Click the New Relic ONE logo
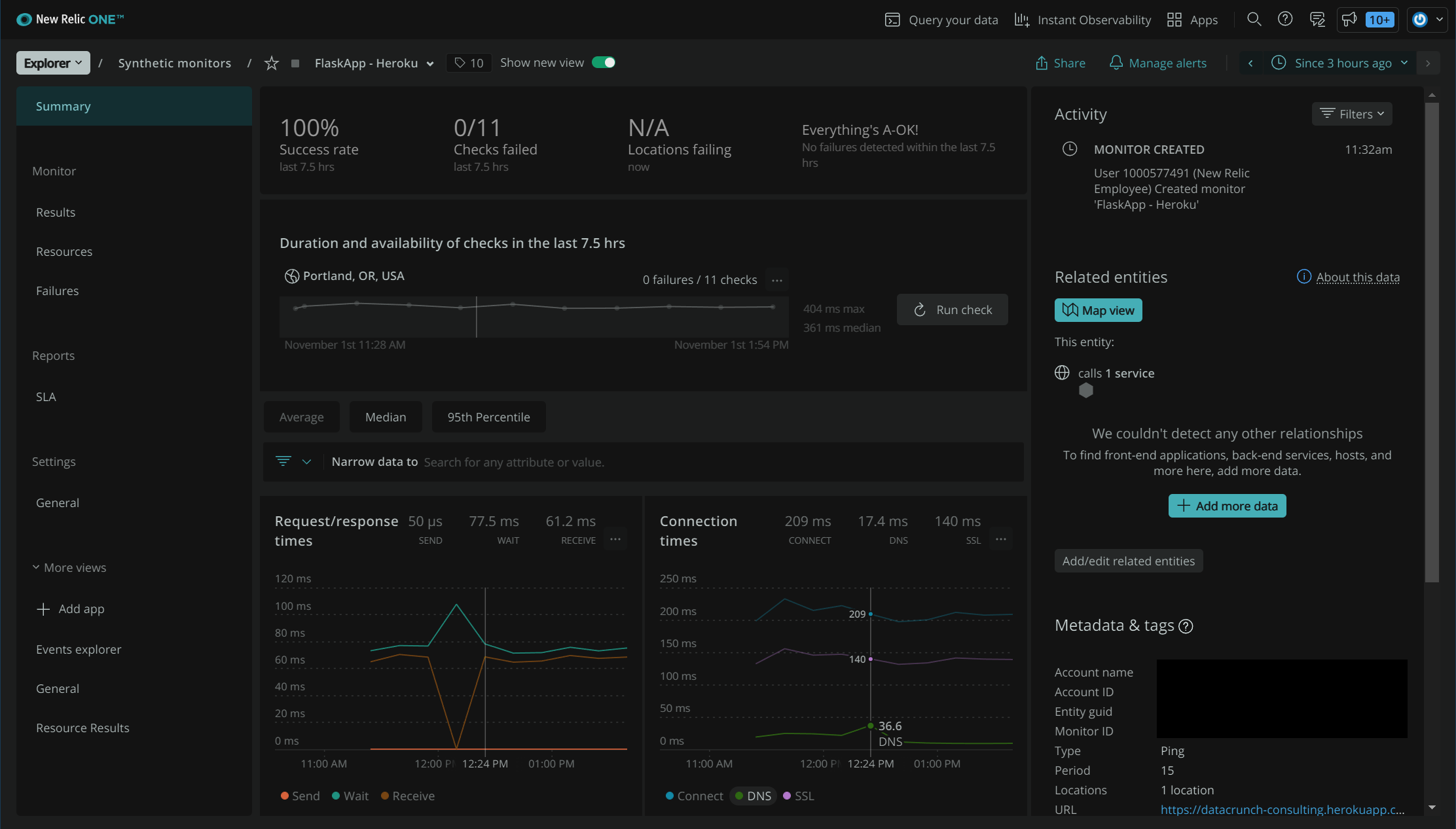Image resolution: width=1456 pixels, height=829 pixels. (x=70, y=19)
